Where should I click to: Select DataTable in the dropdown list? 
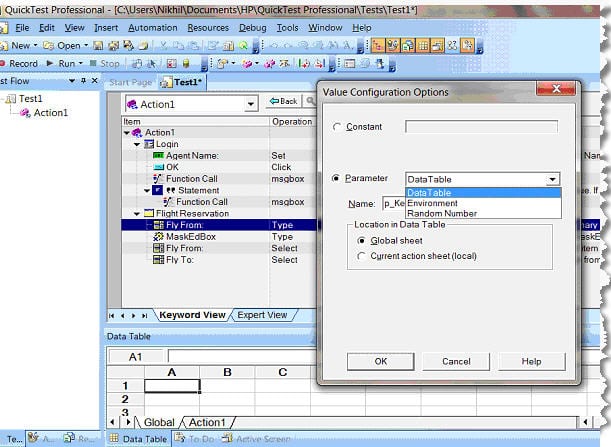(x=483, y=193)
